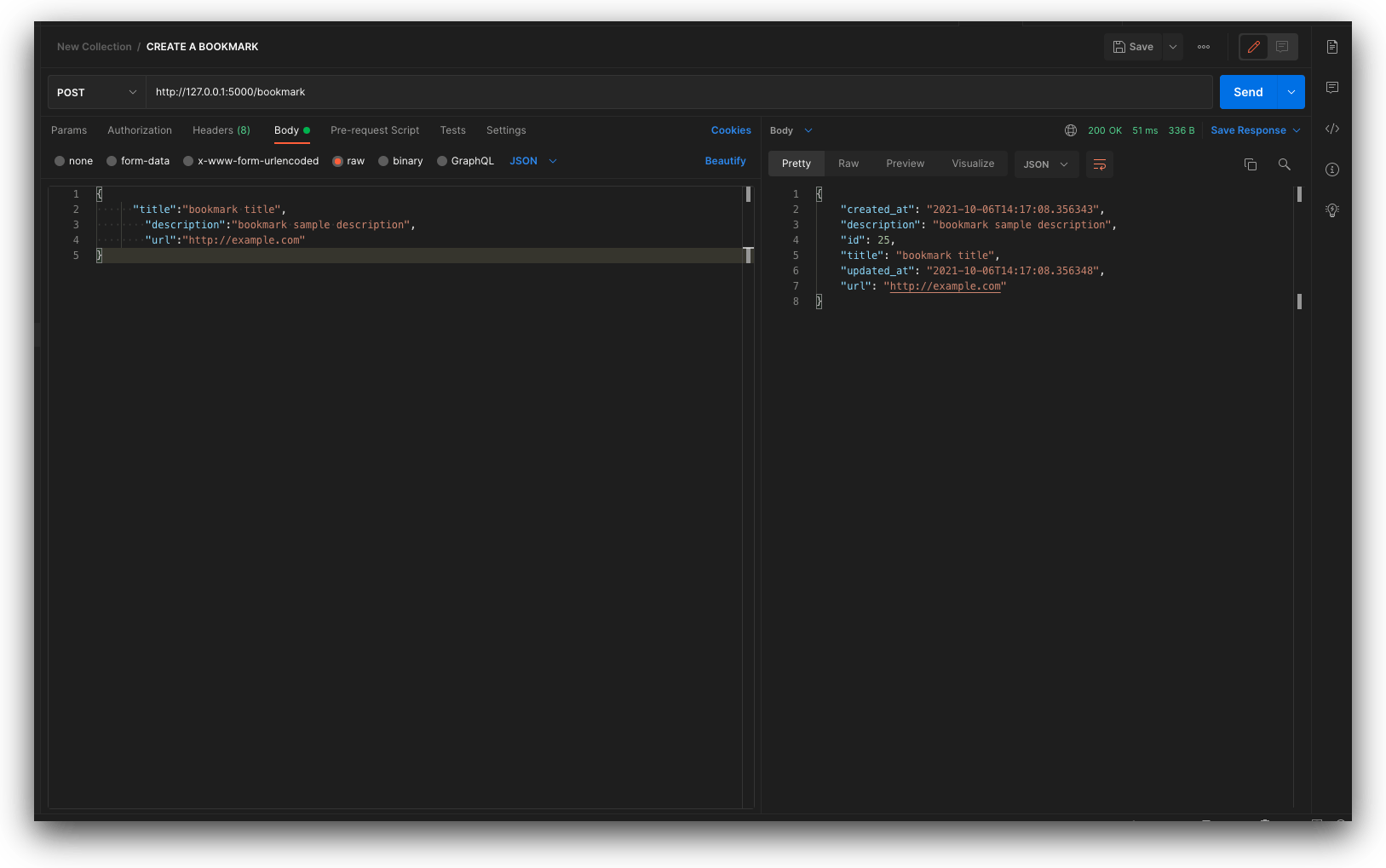Click the Postbot lightbulb icon
This screenshot has height=868, width=1386.
pyautogui.click(x=1331, y=210)
